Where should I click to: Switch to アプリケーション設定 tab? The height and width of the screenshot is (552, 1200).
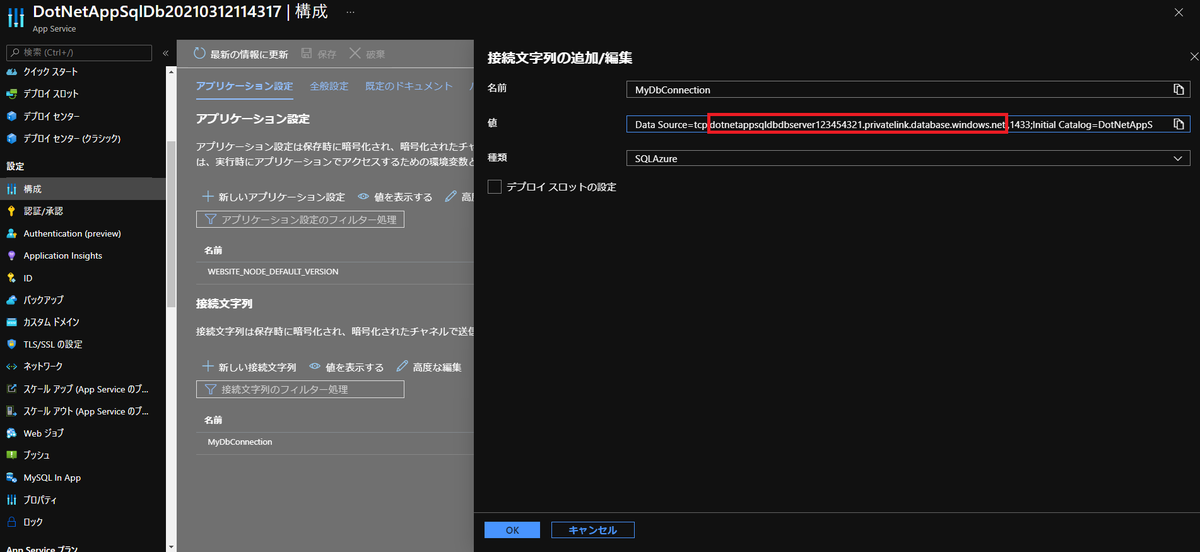pyautogui.click(x=244, y=86)
